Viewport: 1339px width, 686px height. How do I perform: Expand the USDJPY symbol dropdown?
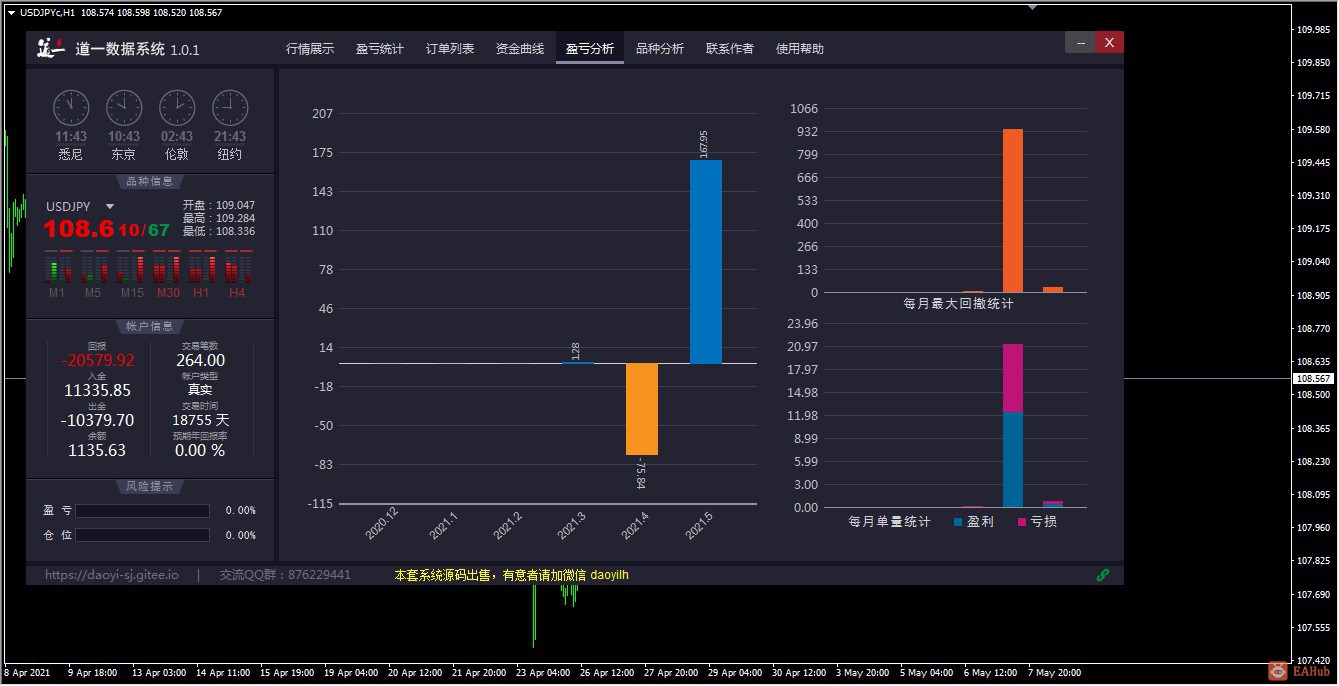coord(110,207)
